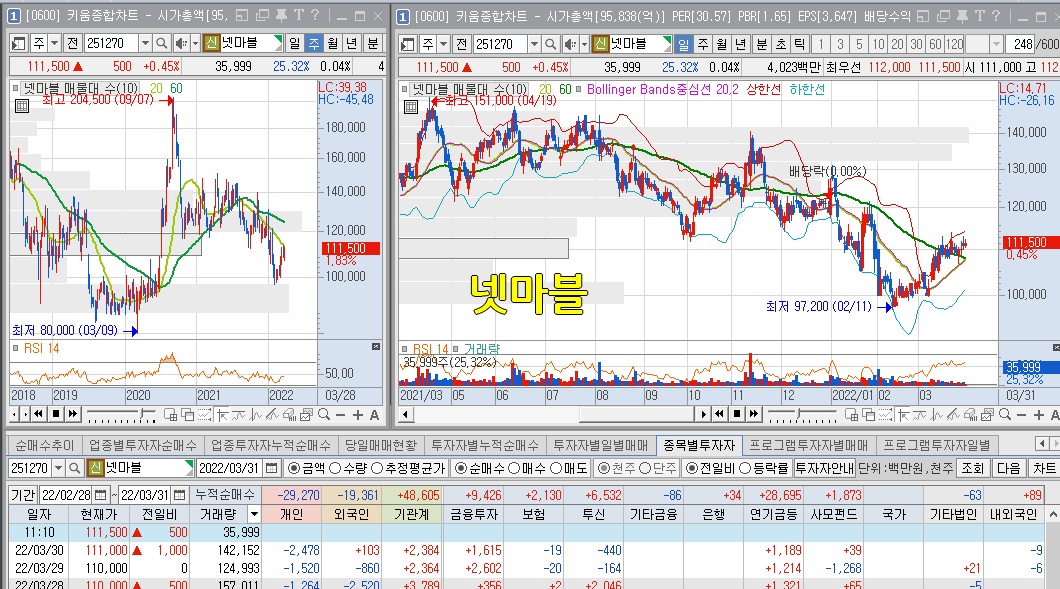The image size is (1060, 589).
Task: Click search magnifier icon in right chart toolbar
Action: 551,45
